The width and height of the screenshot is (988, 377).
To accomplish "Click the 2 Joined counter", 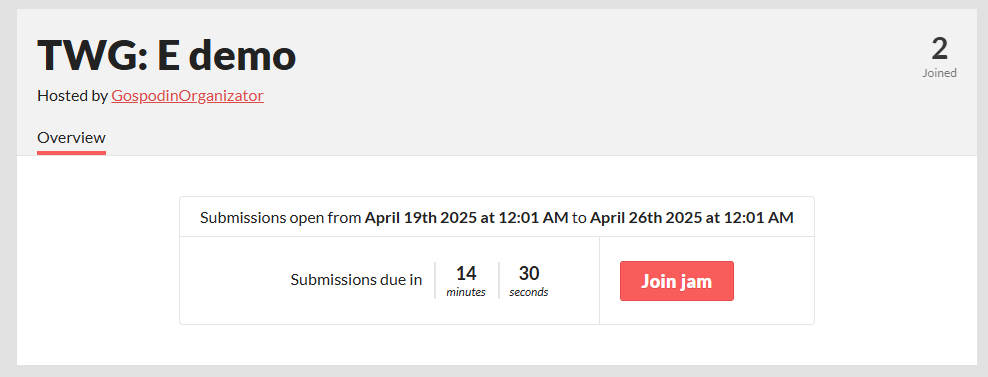I will coord(939,57).
